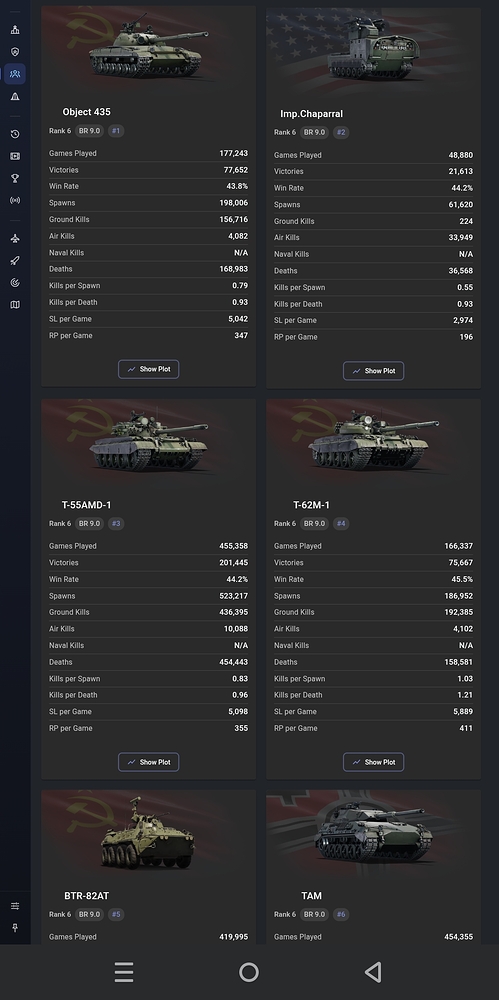499x1000 pixels.
Task: Toggle the pin icon at sidebar bottom
Action: tap(15, 928)
